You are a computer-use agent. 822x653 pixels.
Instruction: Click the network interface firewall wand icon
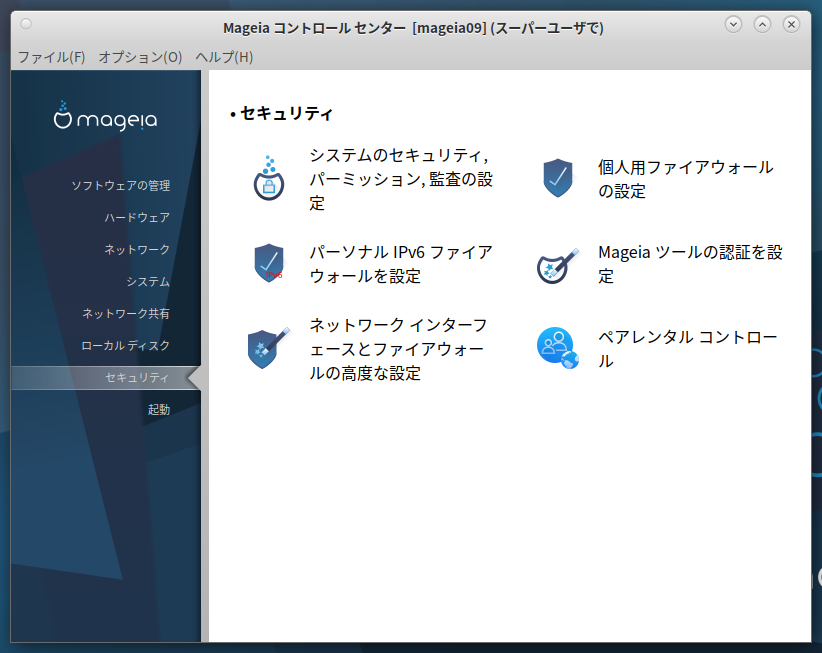tap(268, 349)
